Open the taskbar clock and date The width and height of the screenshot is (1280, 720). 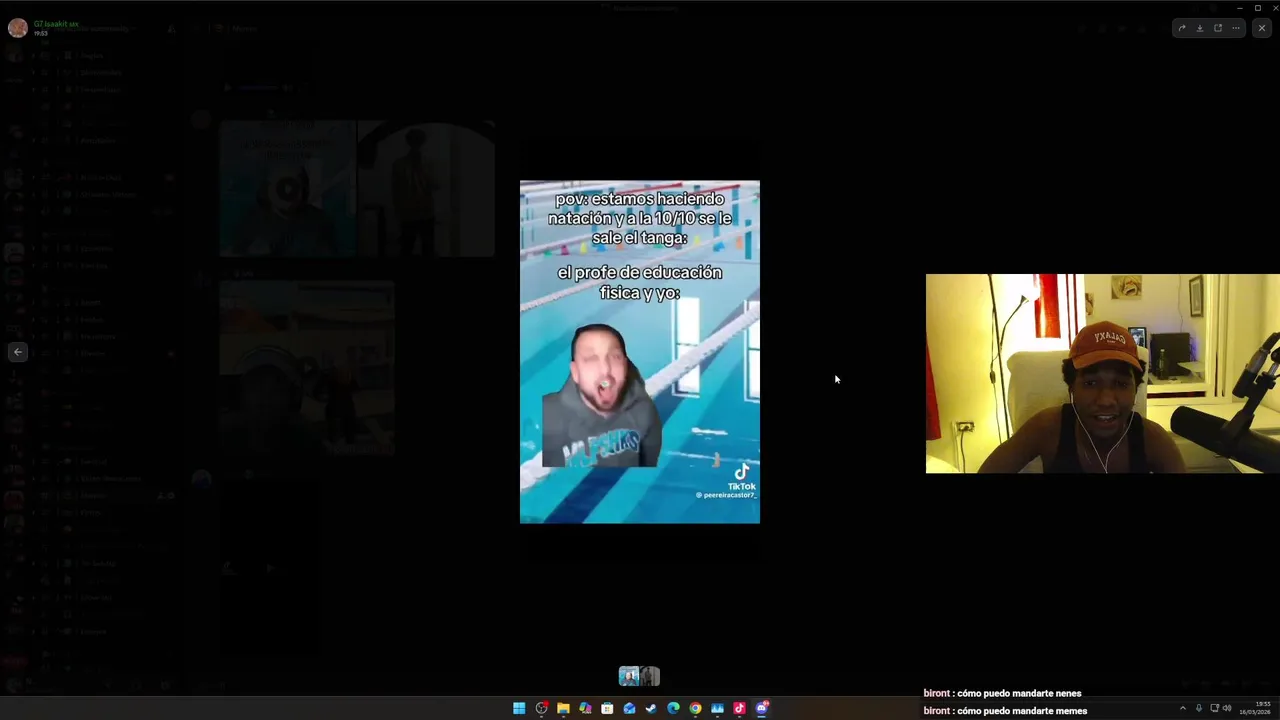point(1255,708)
